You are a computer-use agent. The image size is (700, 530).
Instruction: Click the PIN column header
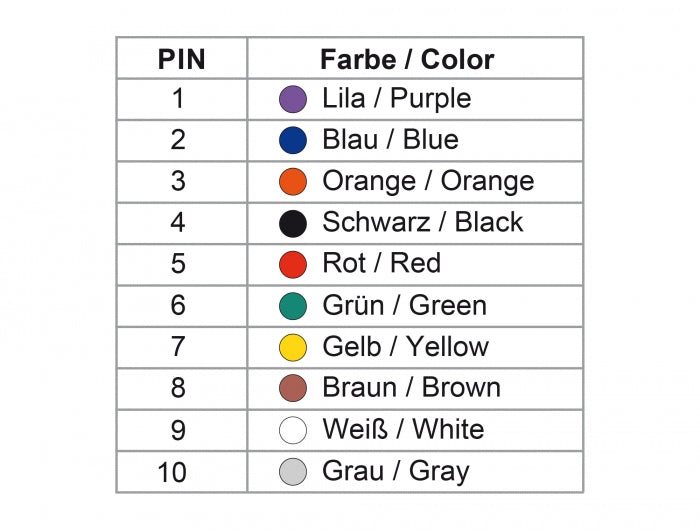tap(181, 59)
